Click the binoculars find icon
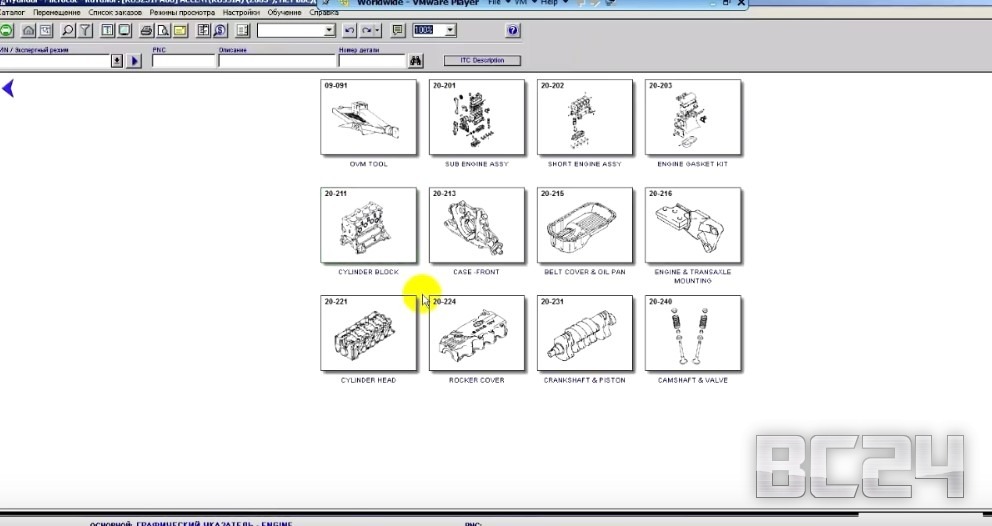This screenshot has width=992, height=526. point(416,61)
